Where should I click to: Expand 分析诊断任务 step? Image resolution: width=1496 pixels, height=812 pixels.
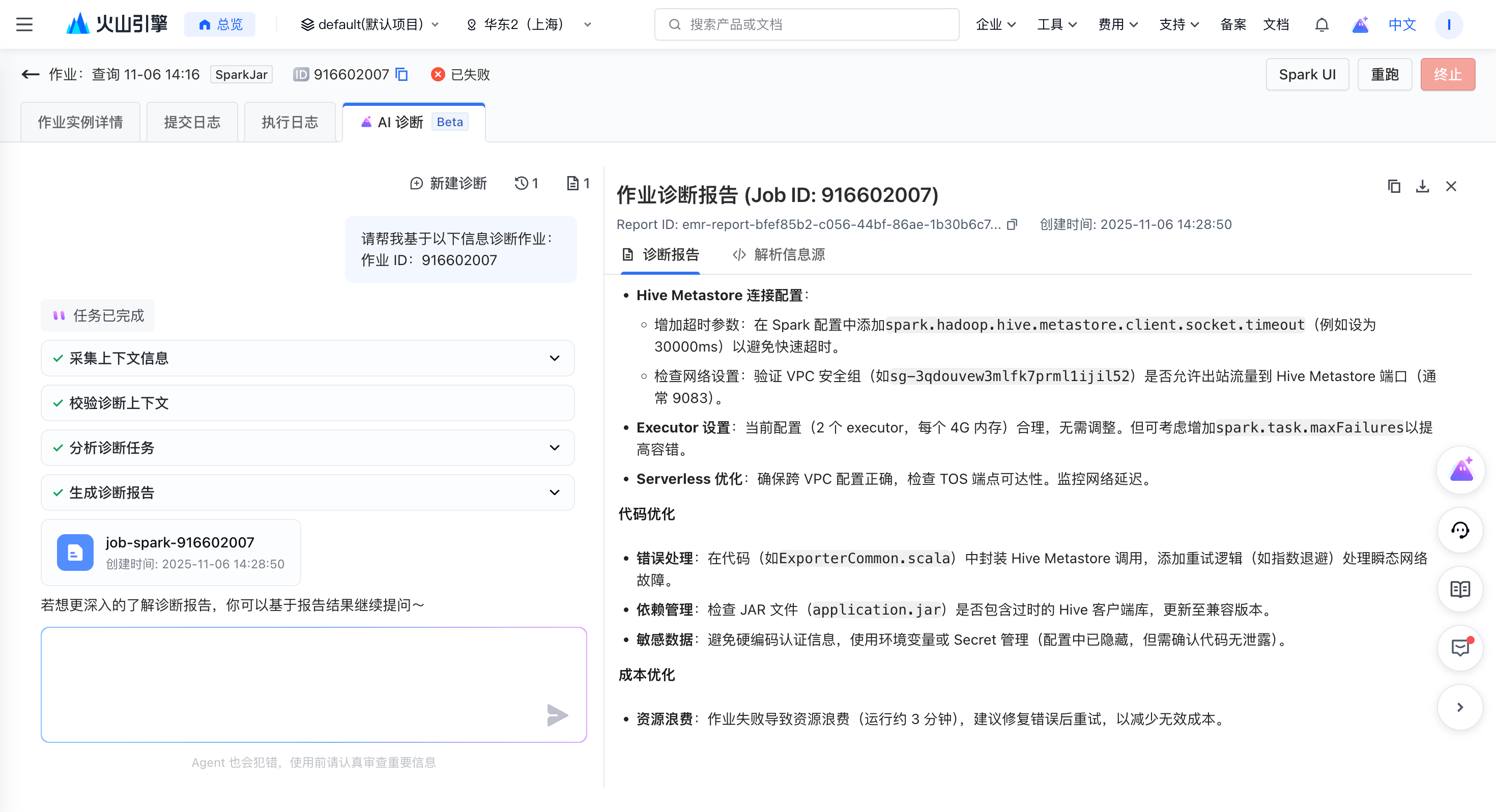tap(554, 448)
